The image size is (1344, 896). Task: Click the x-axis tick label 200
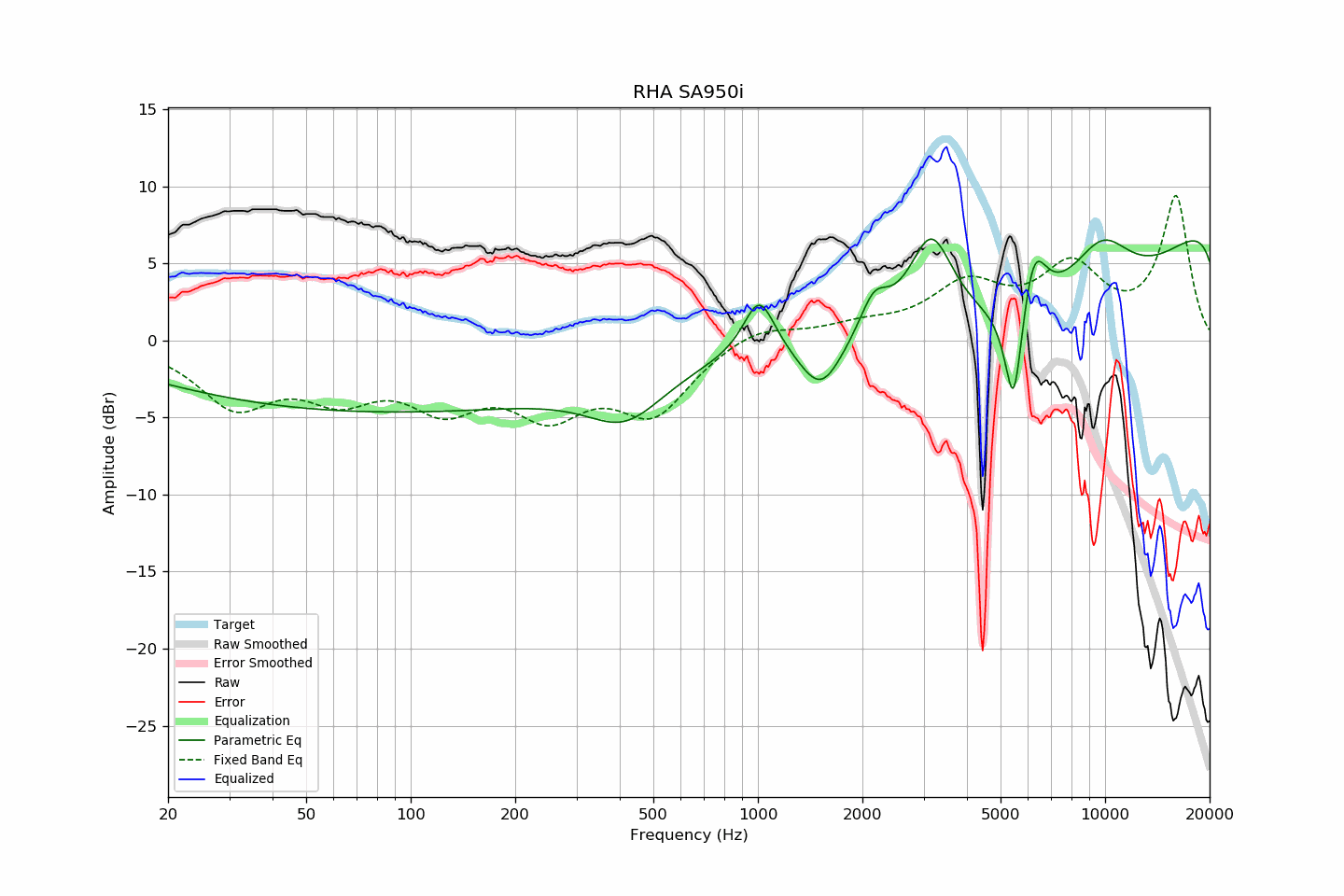(x=515, y=814)
